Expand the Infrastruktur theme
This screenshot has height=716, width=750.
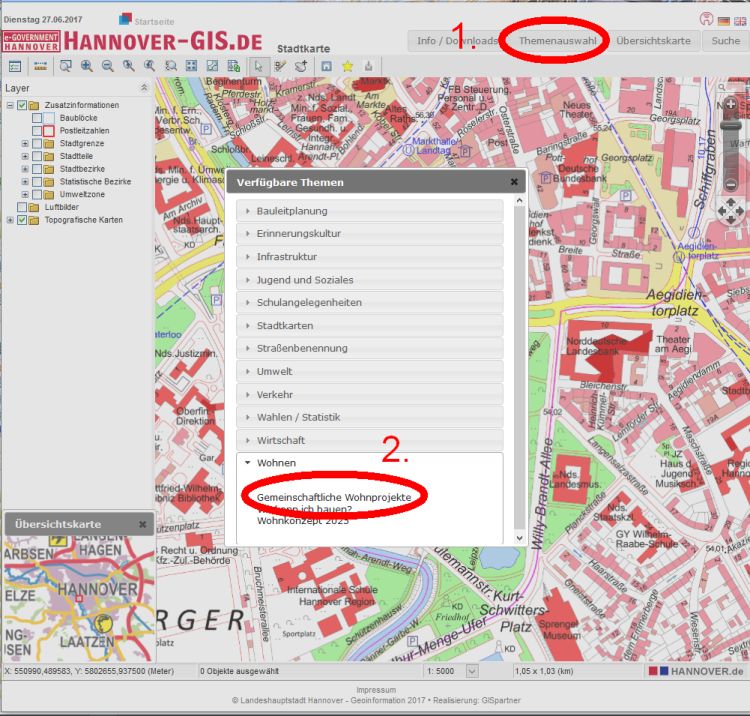click(x=369, y=257)
